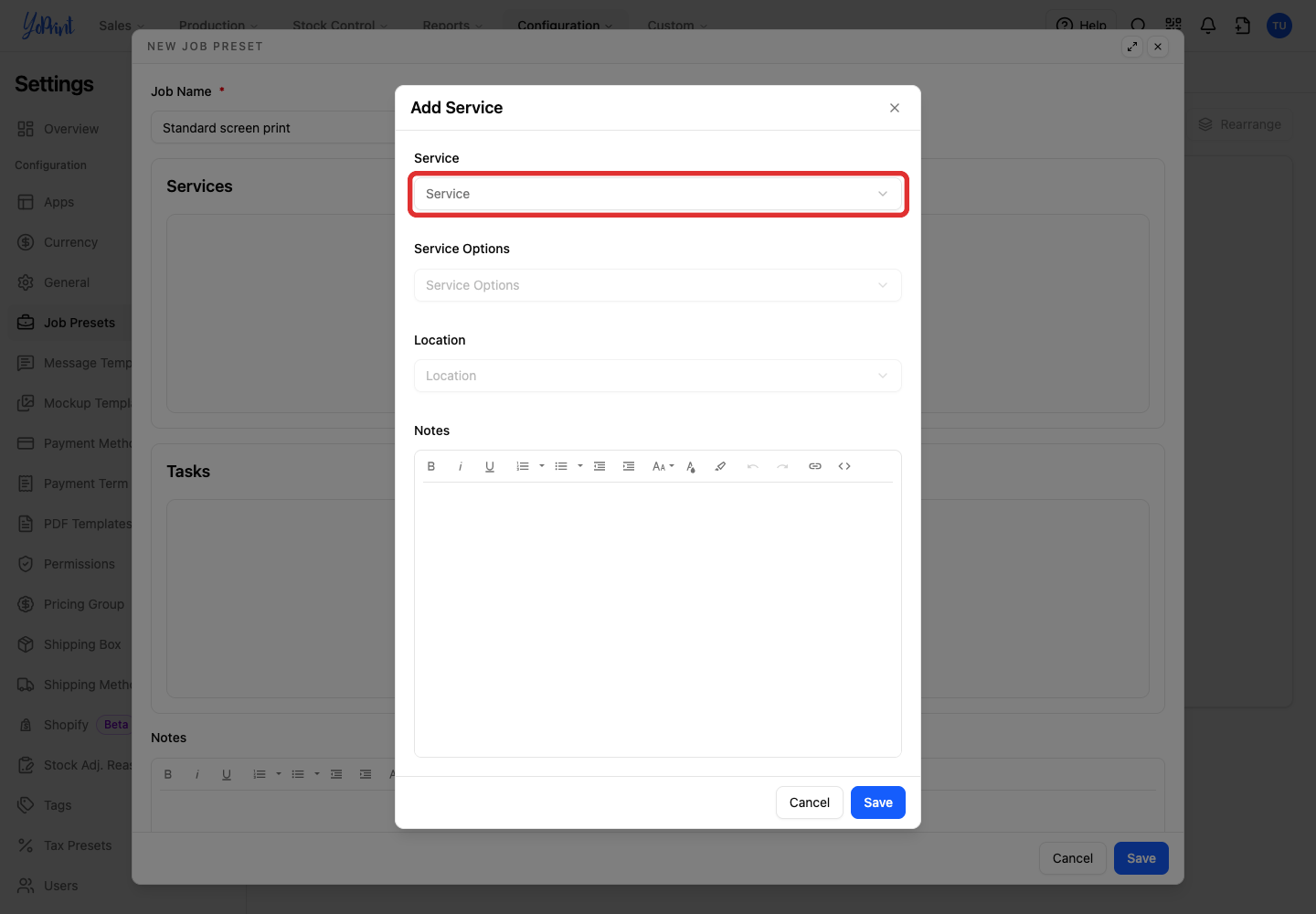This screenshot has width=1316, height=914.
Task: Click the QR code scanner icon
Action: [1173, 26]
